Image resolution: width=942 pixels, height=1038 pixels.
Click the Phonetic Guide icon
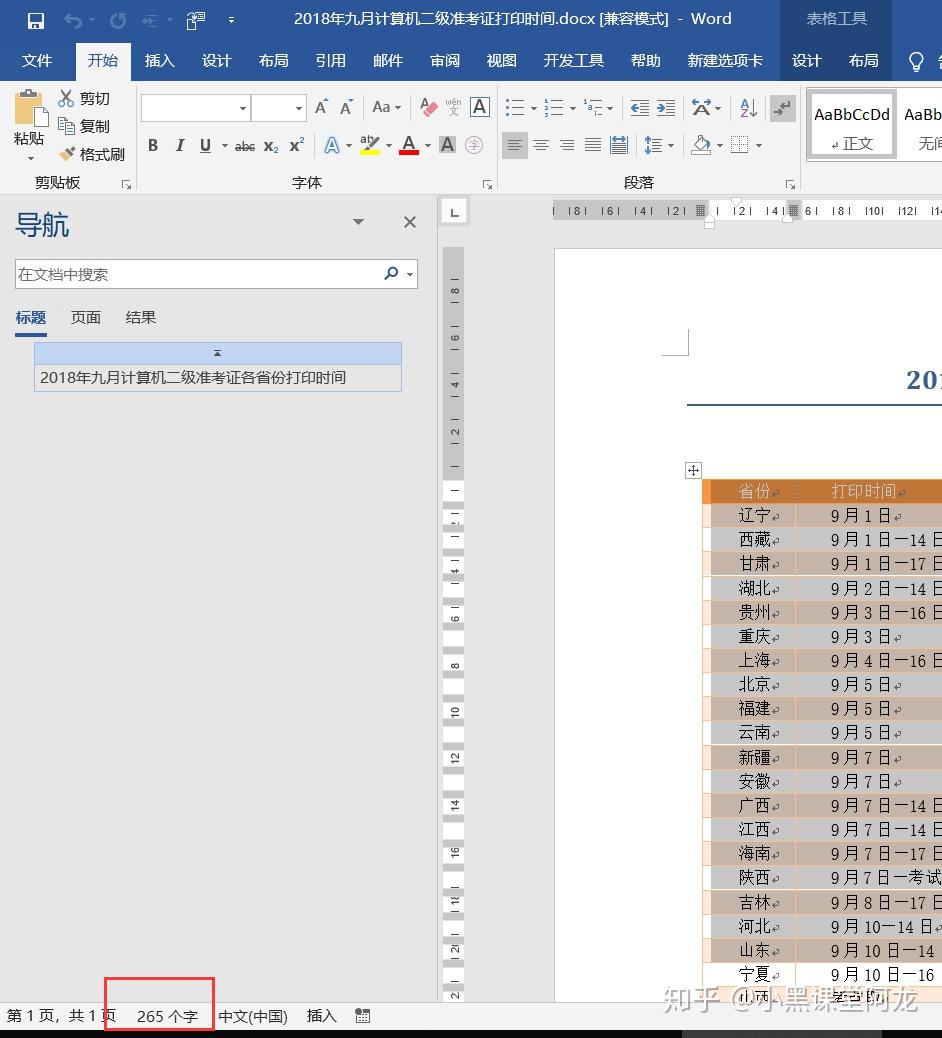pos(453,106)
